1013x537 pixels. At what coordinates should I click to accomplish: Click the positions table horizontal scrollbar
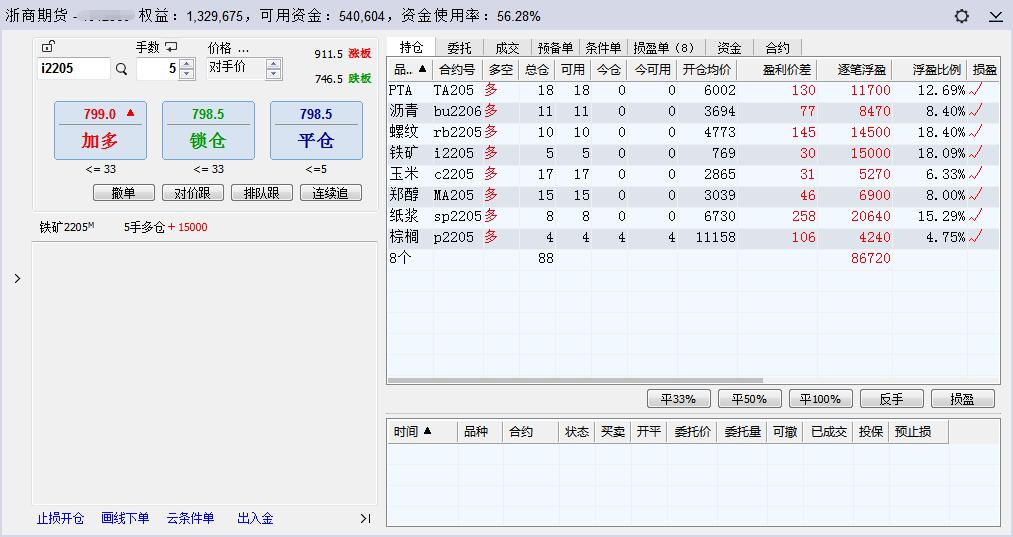pyautogui.click(x=576, y=381)
